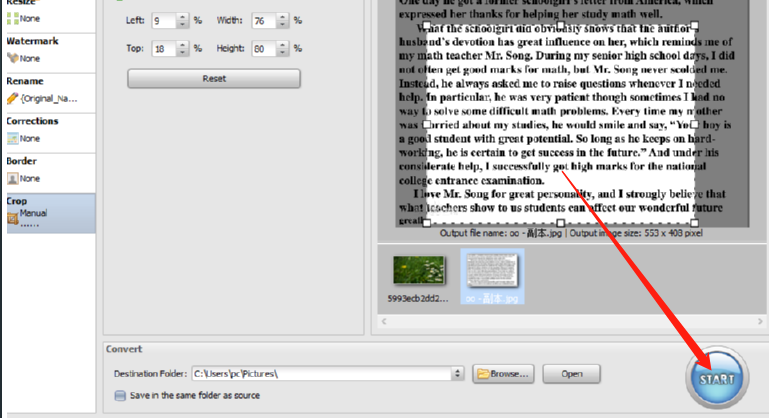Click the top-left crop handle
The width and height of the screenshot is (770, 418).
pos(427,25)
